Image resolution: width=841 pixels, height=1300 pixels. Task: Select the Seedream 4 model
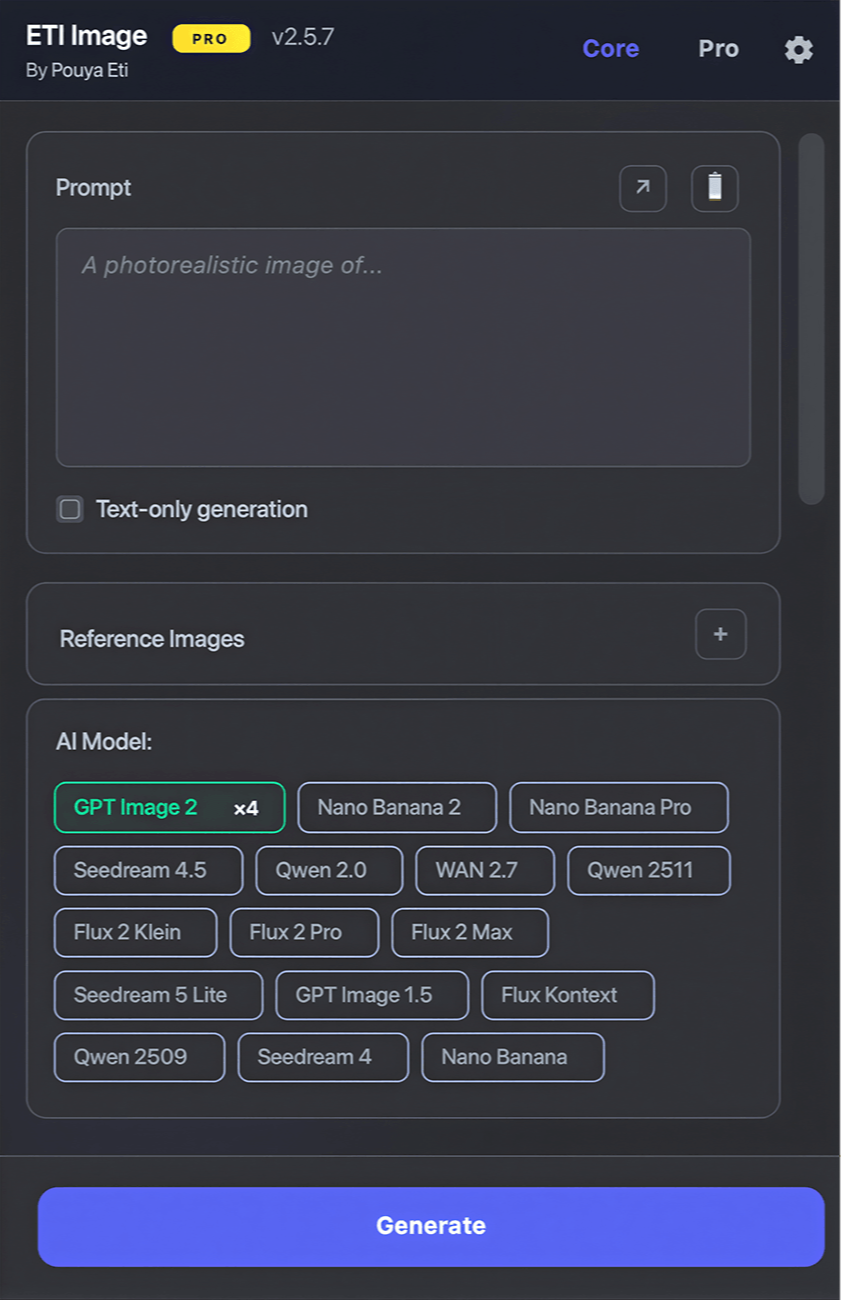pos(323,1057)
